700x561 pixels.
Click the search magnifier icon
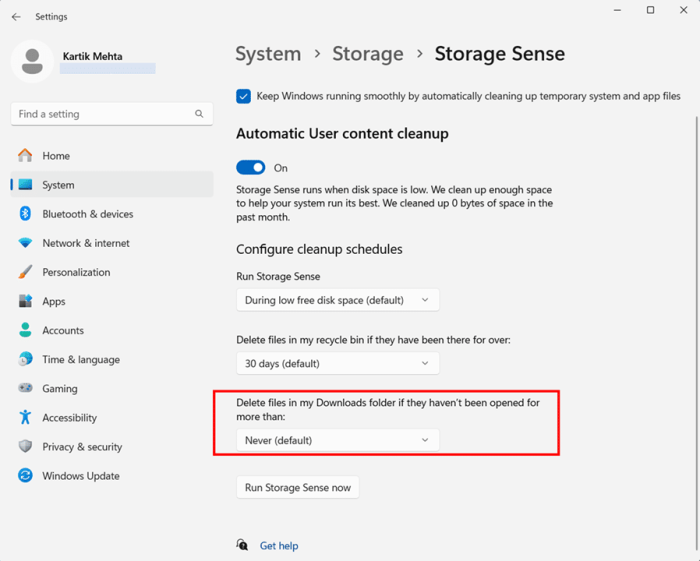(x=199, y=114)
